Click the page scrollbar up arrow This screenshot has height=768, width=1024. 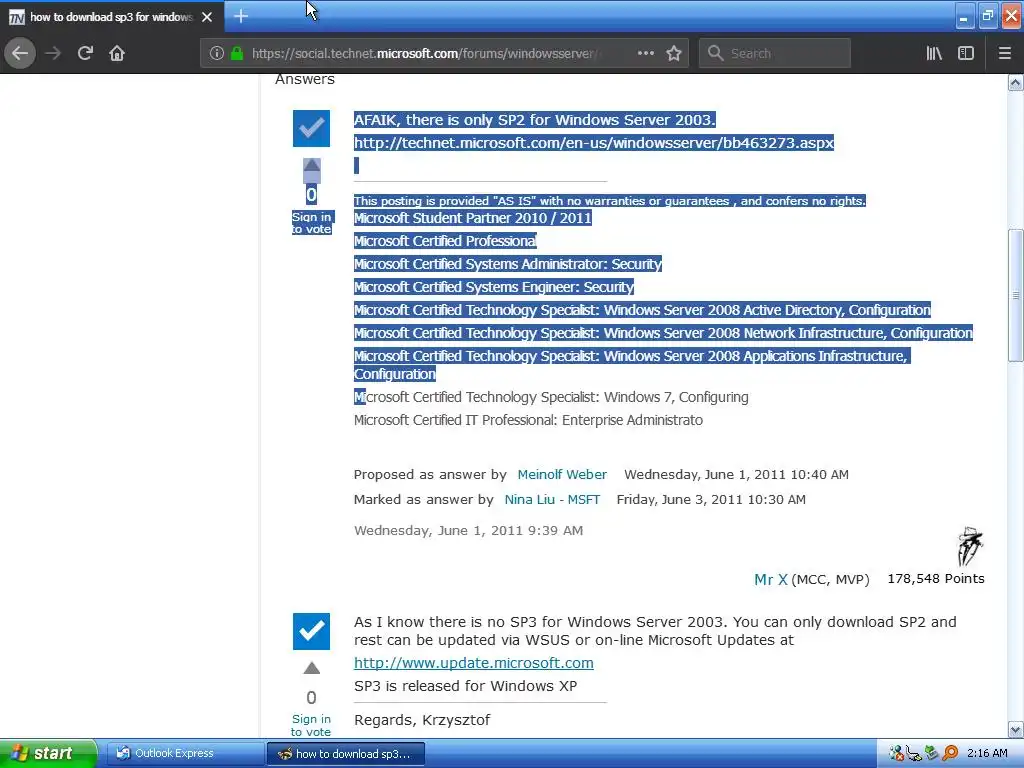coord(1016,82)
